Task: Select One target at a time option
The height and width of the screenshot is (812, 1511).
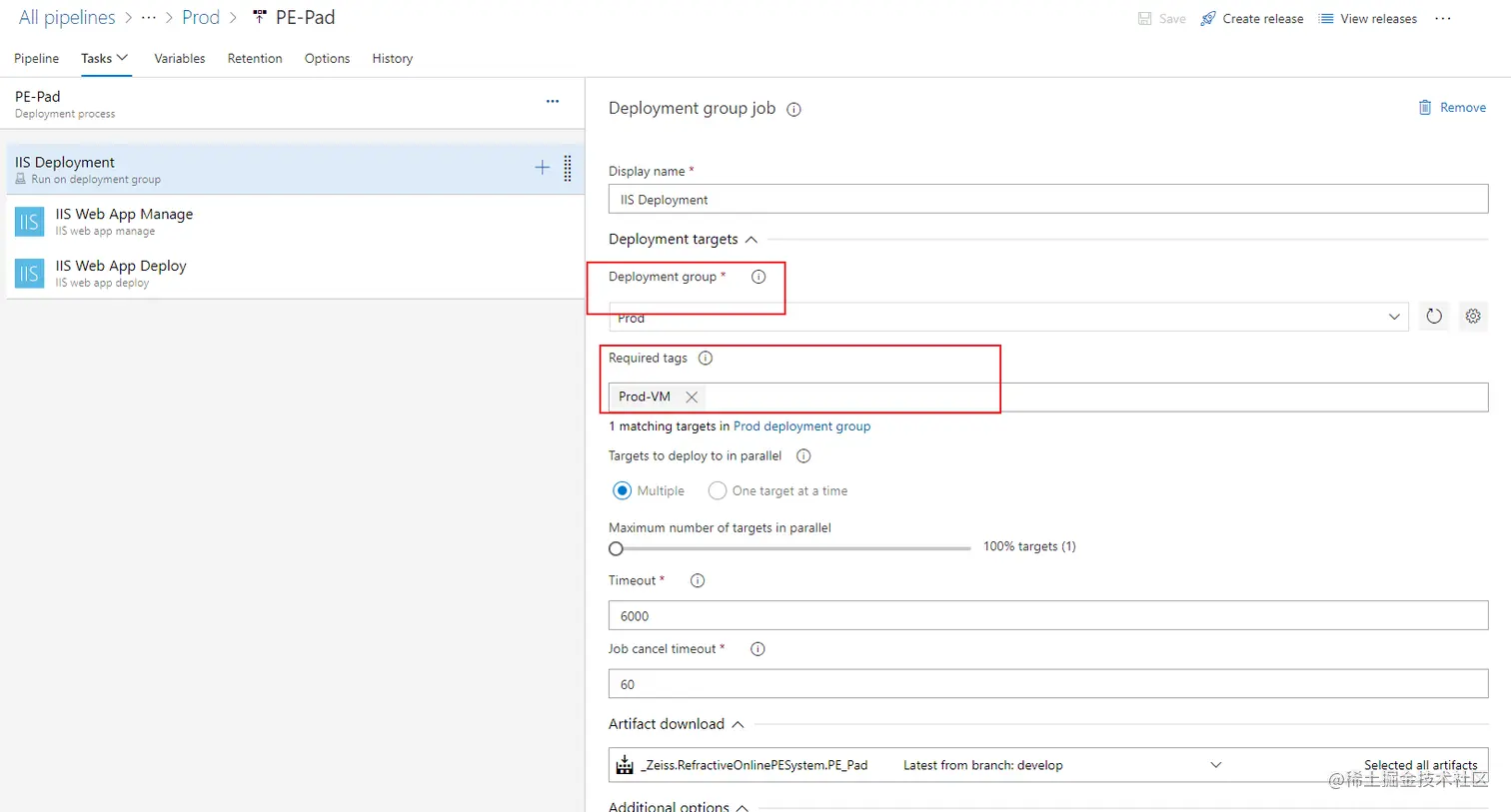Action: tap(718, 491)
